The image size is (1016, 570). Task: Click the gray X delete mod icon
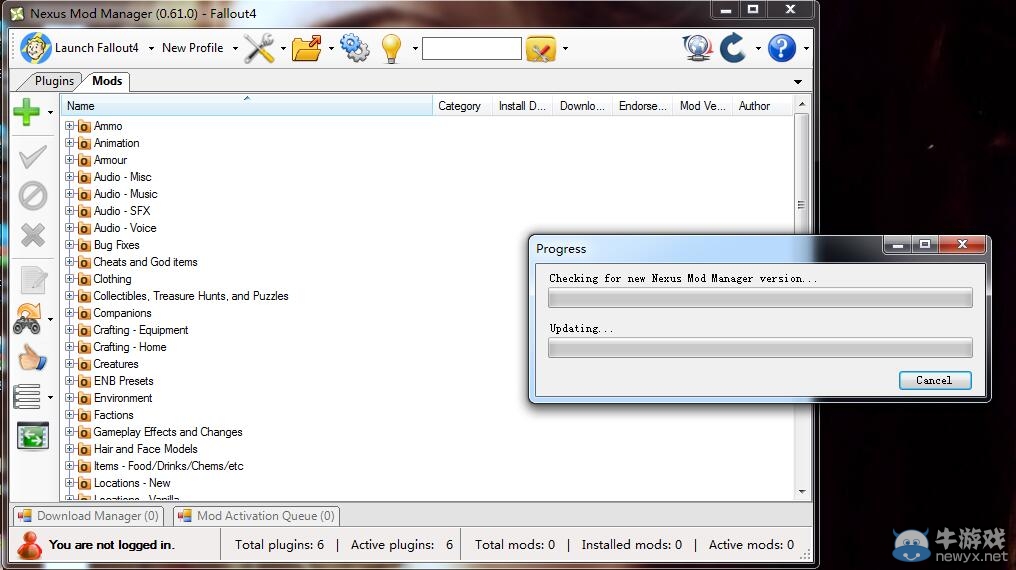click(x=32, y=235)
